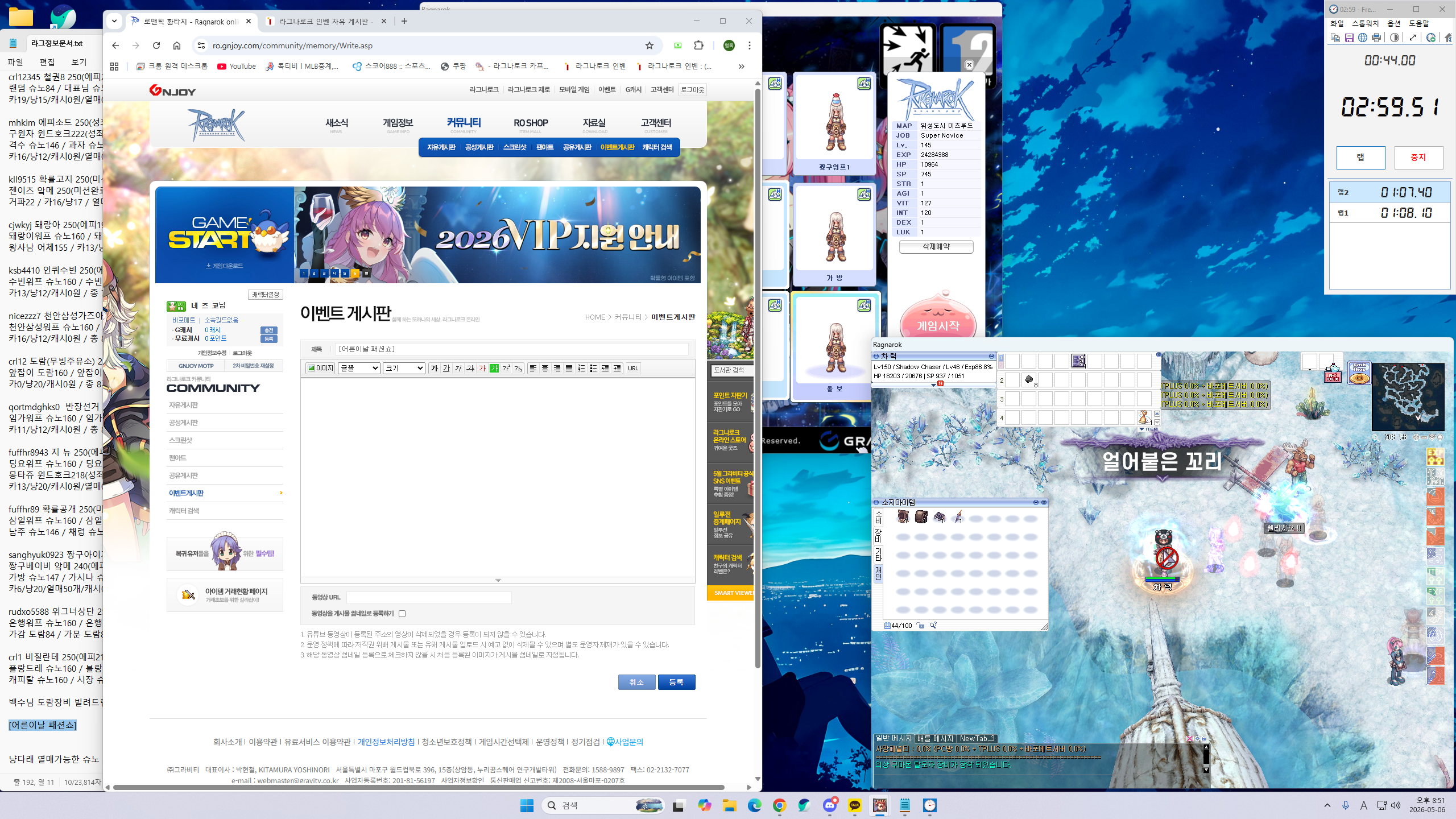Bookmark this page with the star icon
The image size is (1456, 819).
tap(650, 45)
